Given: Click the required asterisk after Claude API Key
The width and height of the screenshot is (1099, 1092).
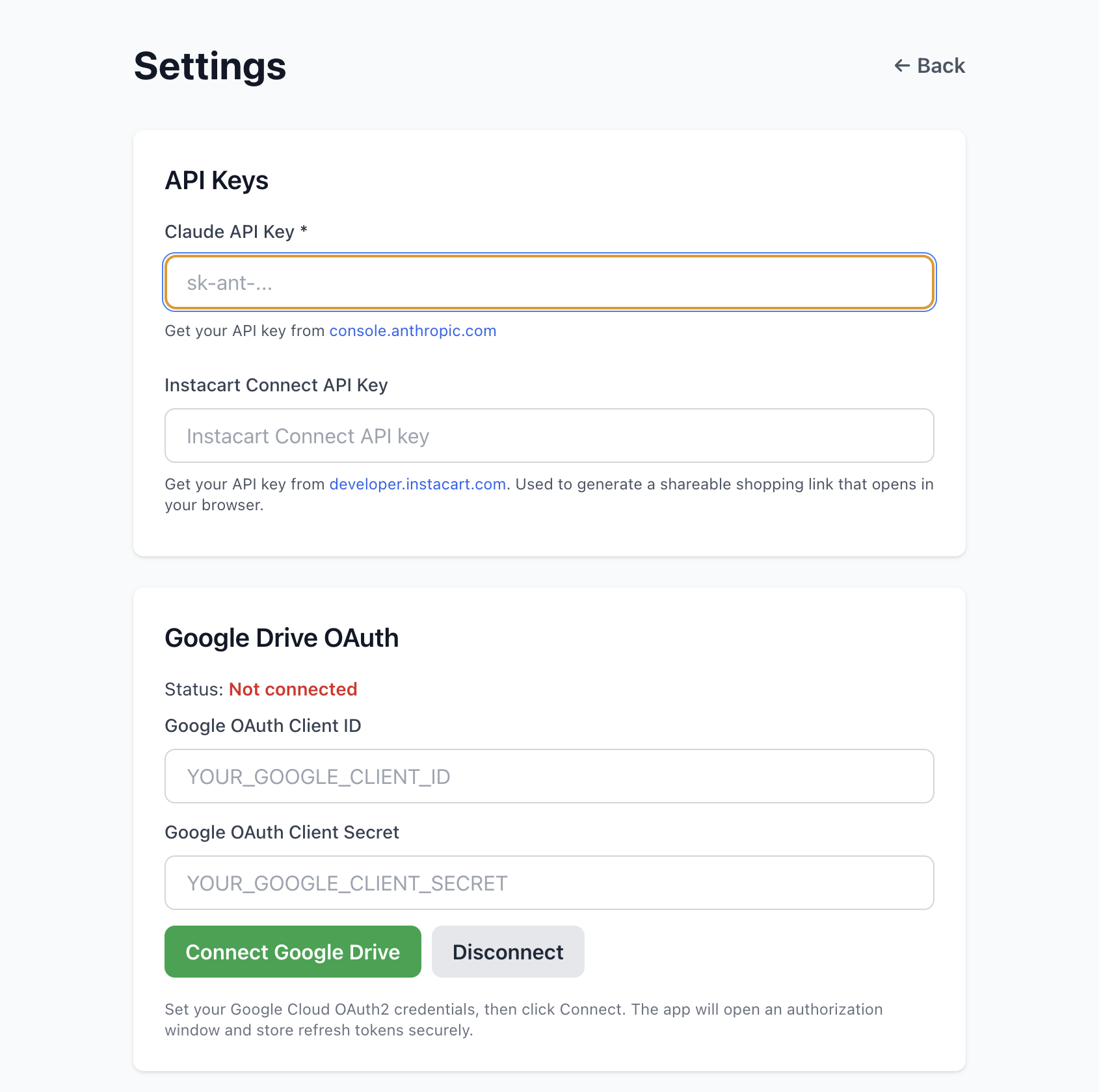Looking at the screenshot, I should [x=303, y=229].
